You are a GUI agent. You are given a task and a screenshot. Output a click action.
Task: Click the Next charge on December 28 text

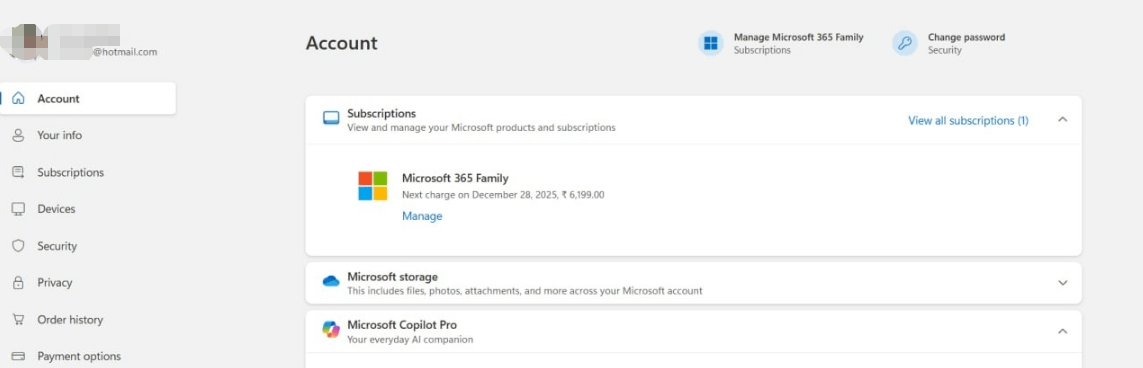[503, 195]
